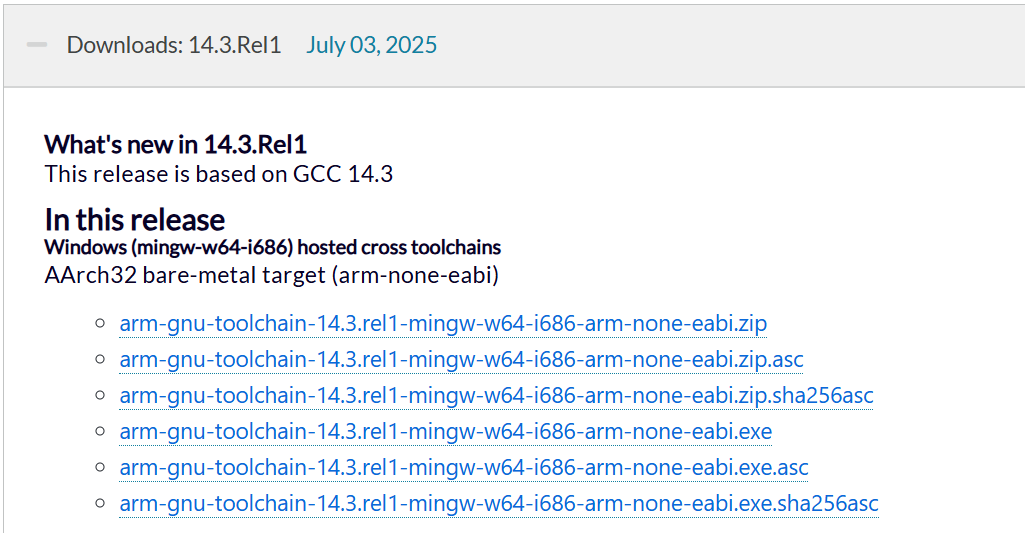Click the bullet beside the .exe download link
Screen dimensions: 1025x533
[100, 431]
